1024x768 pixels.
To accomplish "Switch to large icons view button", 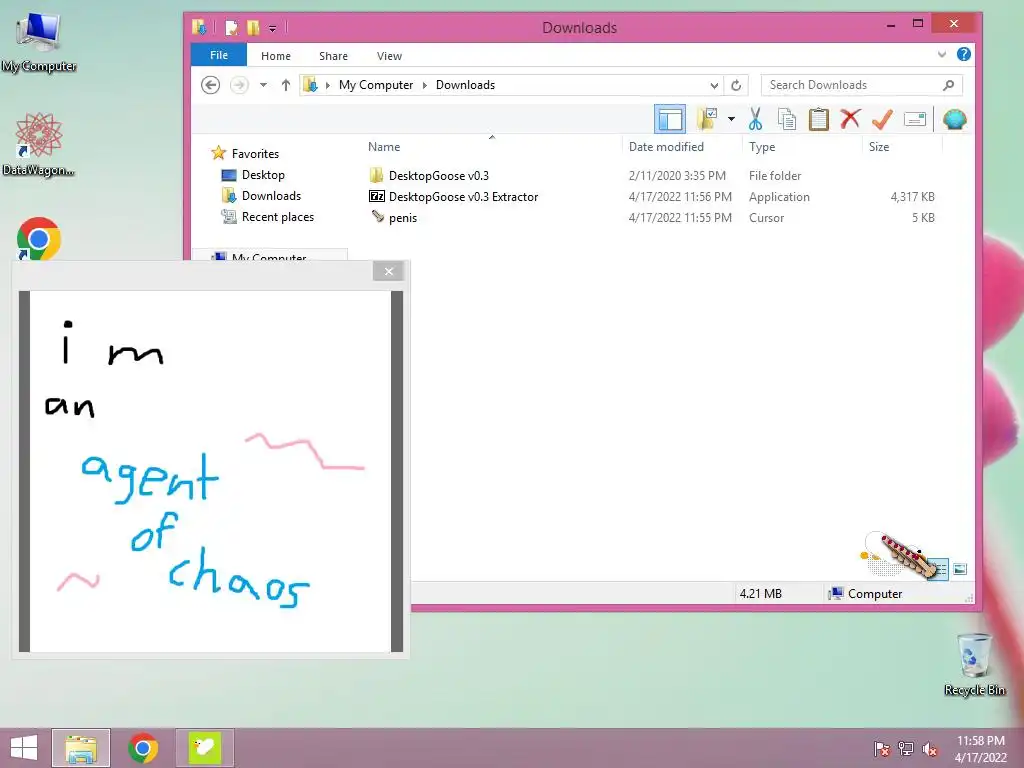I will (x=959, y=569).
